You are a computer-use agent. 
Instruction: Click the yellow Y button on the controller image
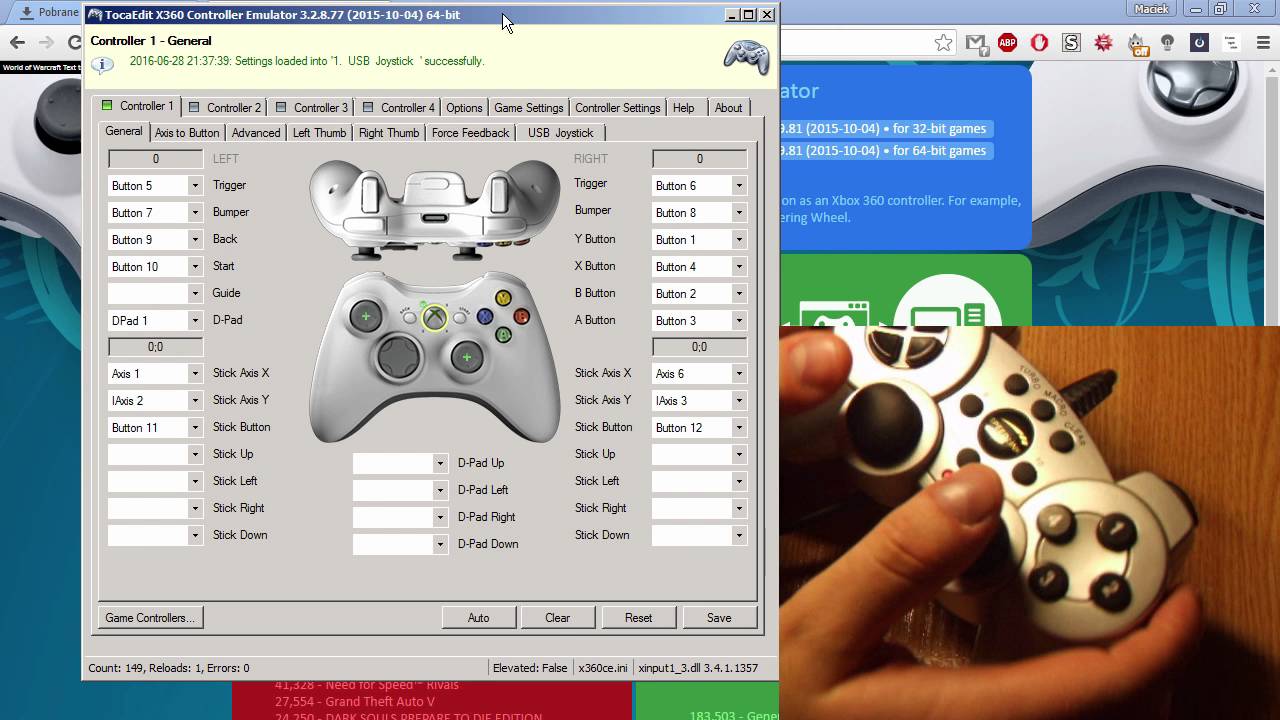pos(503,298)
